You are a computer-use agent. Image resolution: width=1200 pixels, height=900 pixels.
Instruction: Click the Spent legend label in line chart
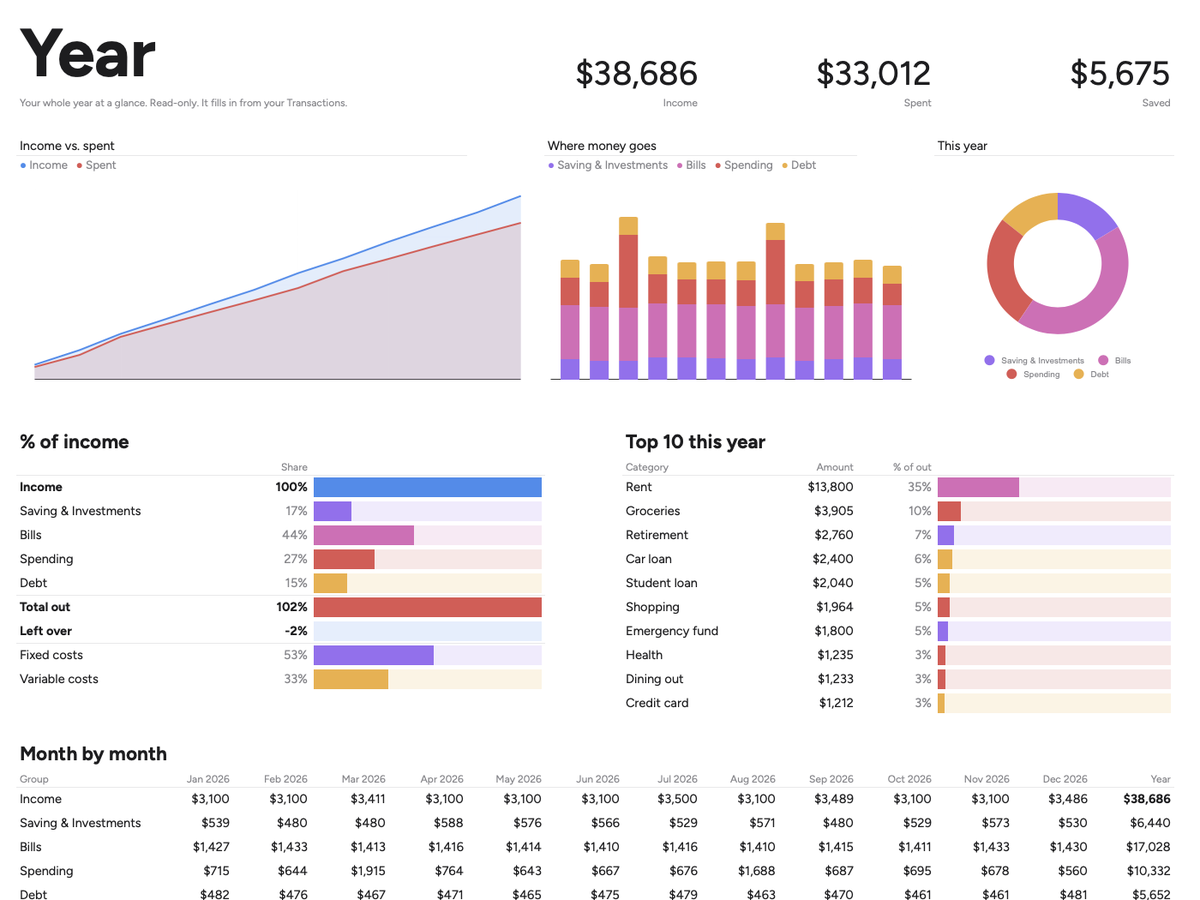101,166
